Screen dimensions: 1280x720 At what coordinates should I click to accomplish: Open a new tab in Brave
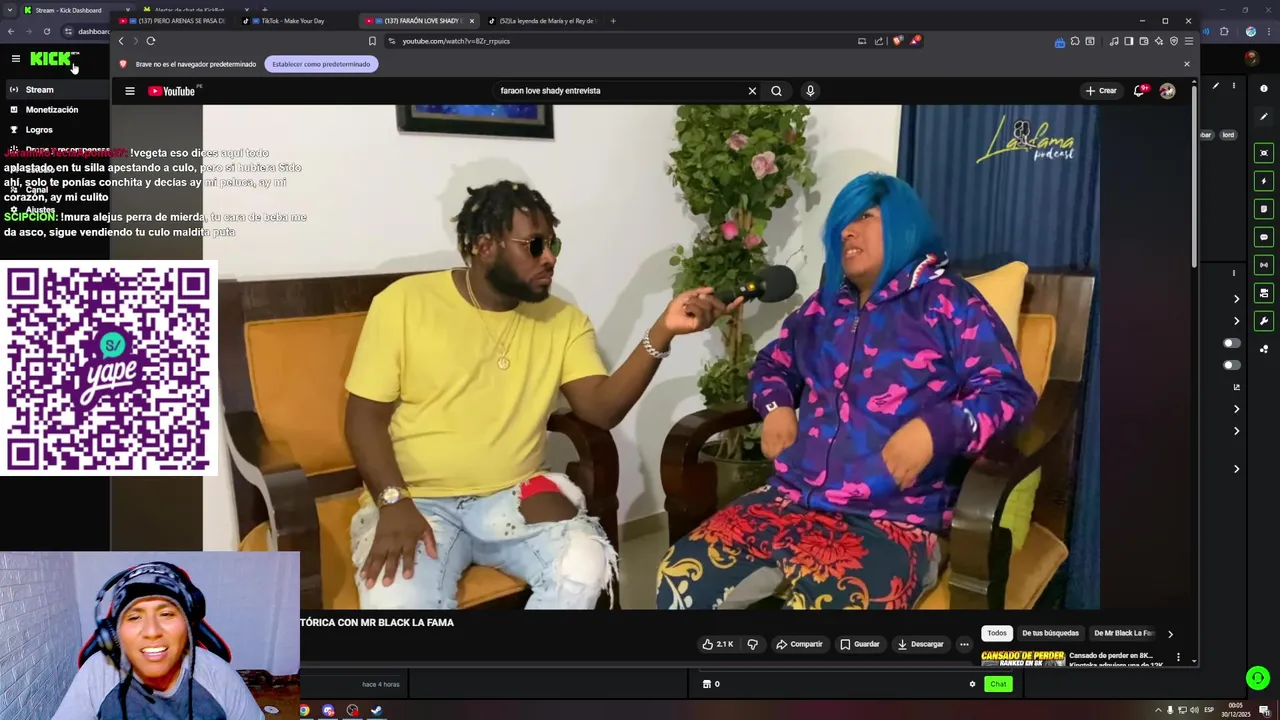[613, 20]
